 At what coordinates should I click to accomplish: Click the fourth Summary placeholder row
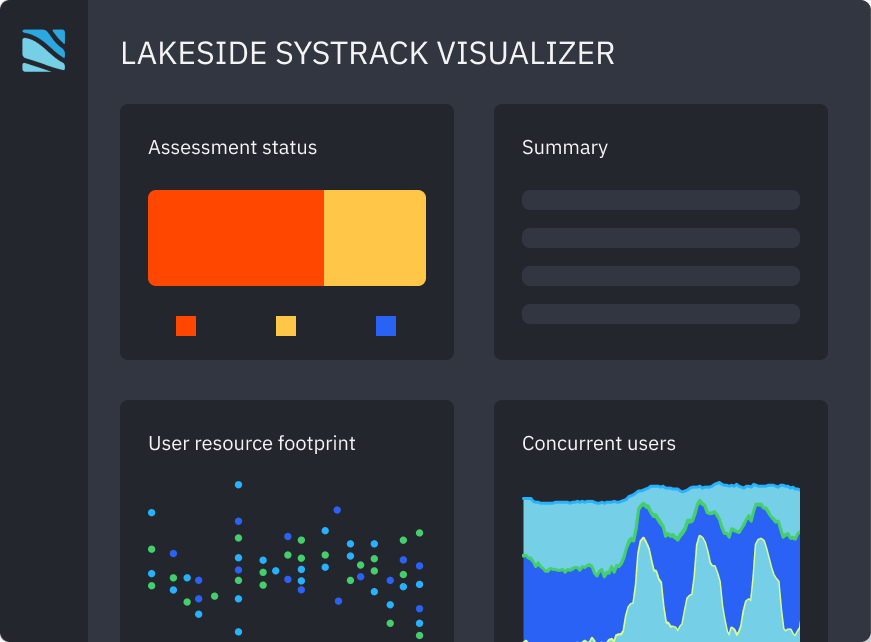point(661,314)
